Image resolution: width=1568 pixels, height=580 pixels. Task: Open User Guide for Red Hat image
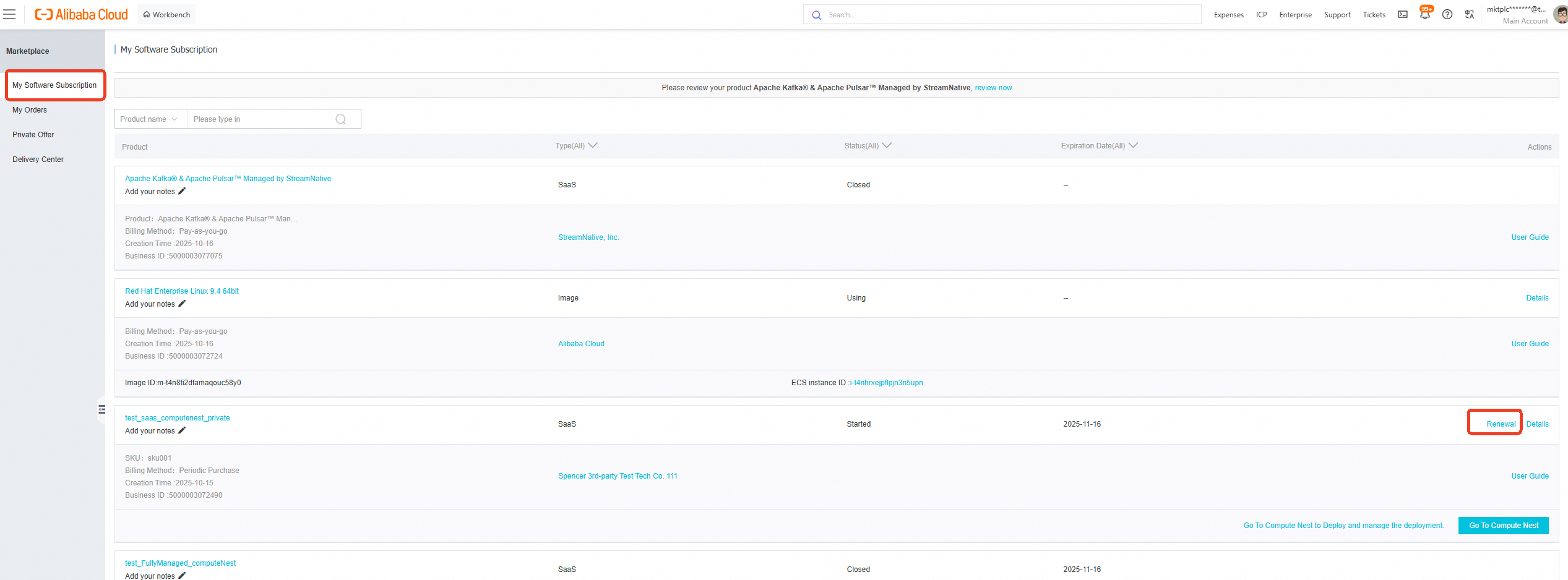pyautogui.click(x=1530, y=344)
